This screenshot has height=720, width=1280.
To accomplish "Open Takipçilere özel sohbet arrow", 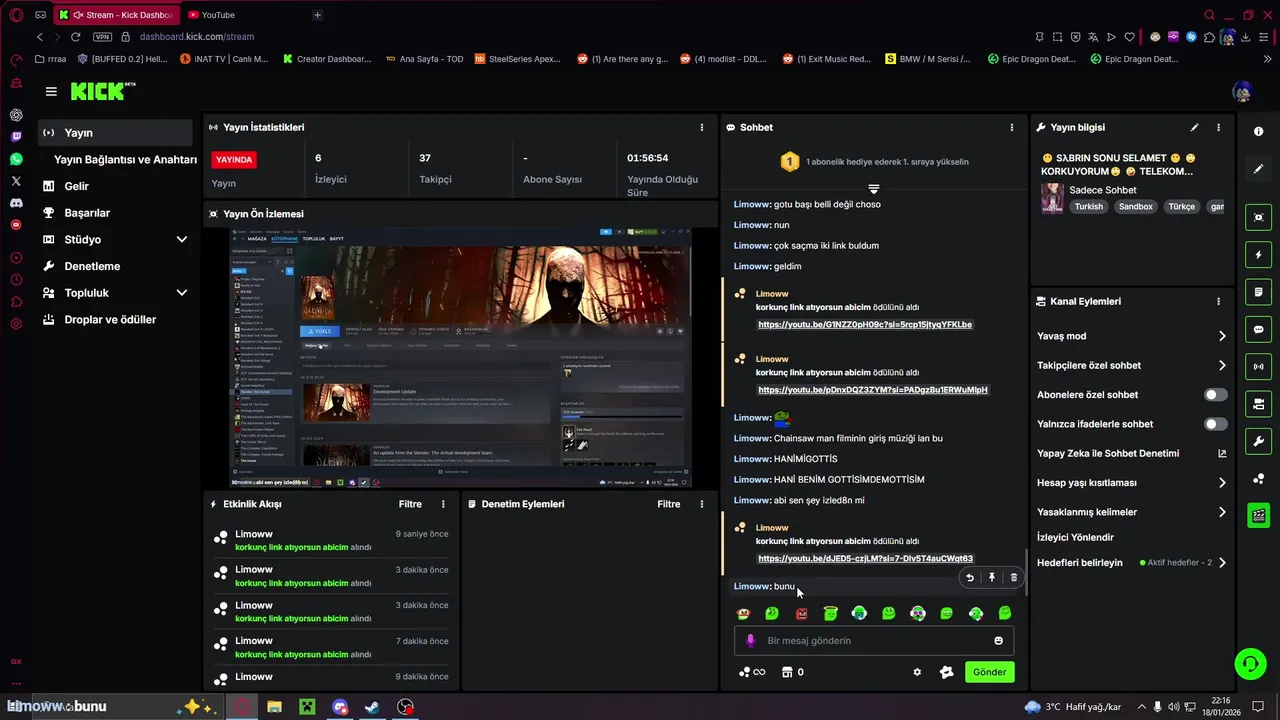I will 1222,366.
